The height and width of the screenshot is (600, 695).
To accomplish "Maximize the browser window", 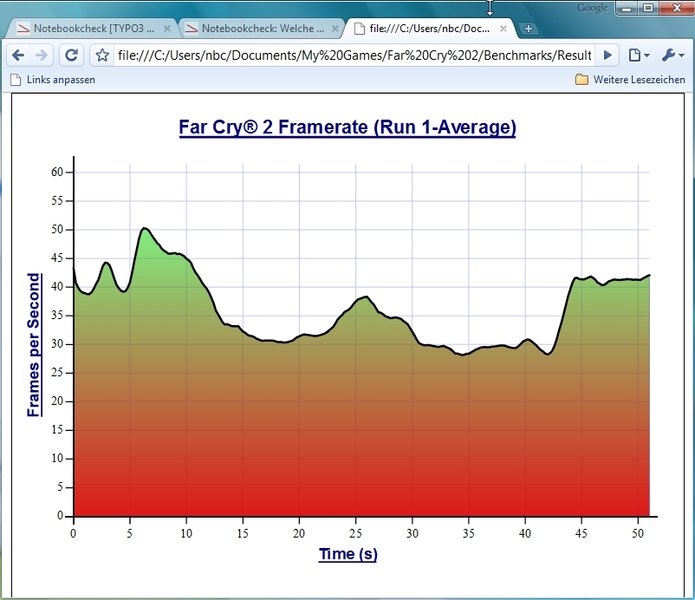I will point(648,8).
